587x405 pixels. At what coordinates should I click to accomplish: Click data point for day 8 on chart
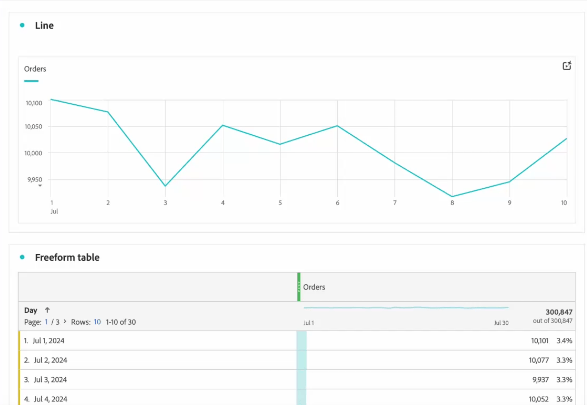(x=452, y=197)
